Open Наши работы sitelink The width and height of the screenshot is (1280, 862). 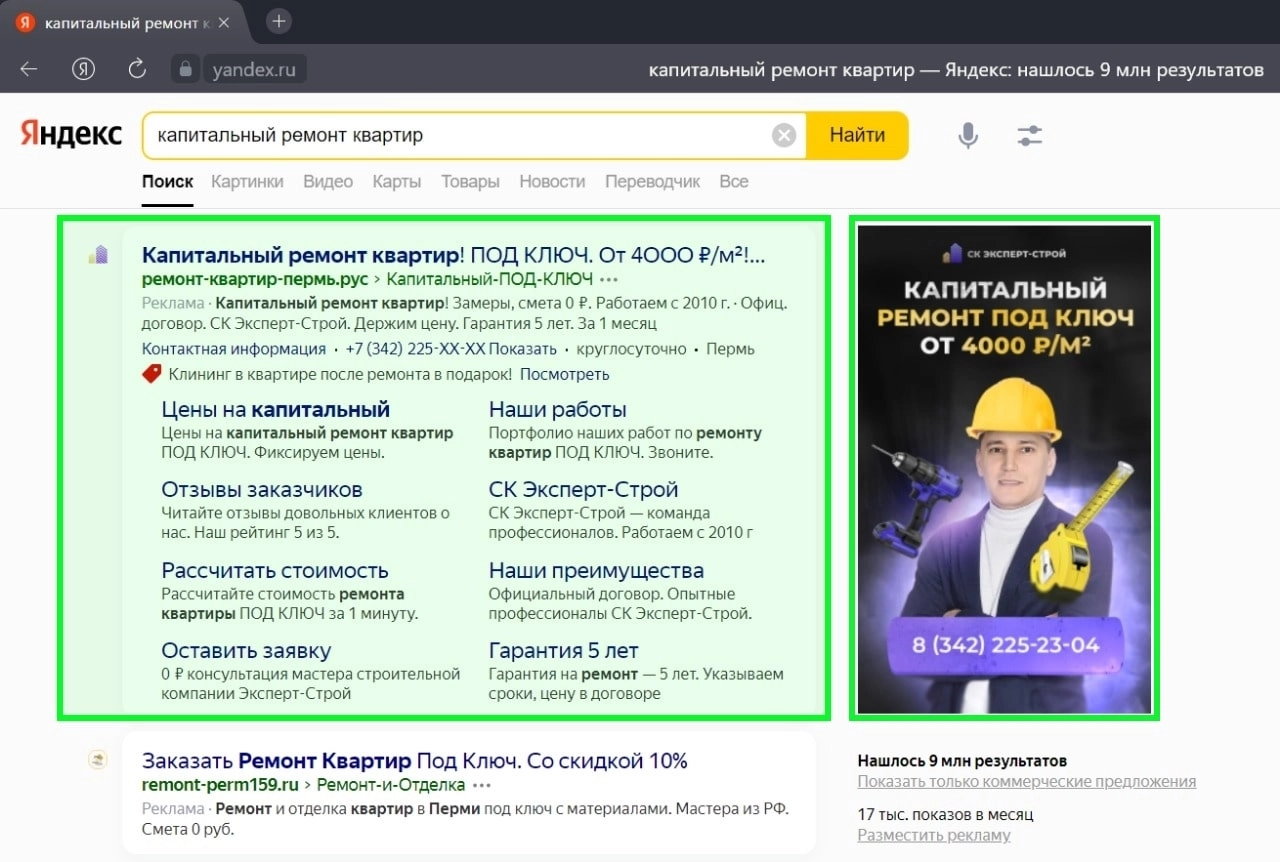[x=558, y=409]
